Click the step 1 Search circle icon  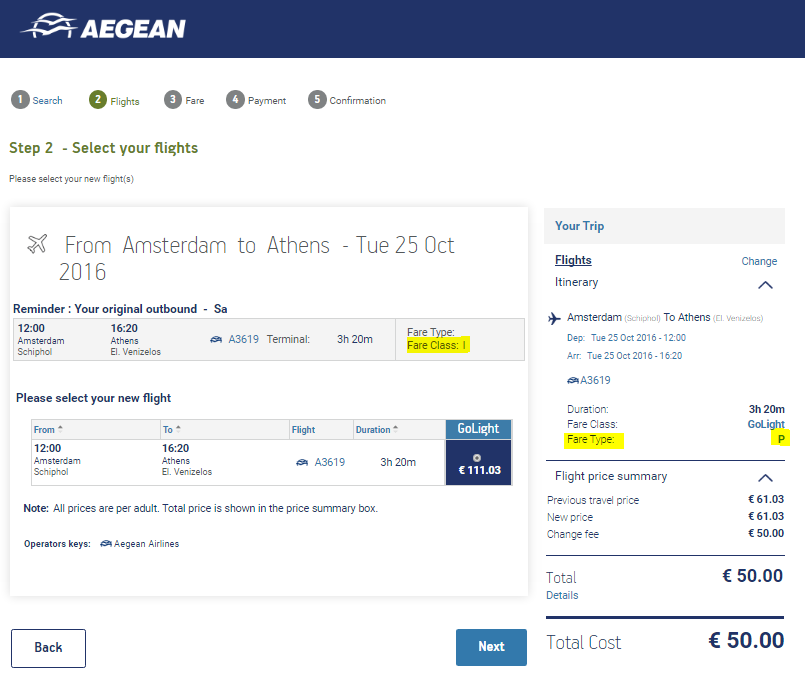20,100
